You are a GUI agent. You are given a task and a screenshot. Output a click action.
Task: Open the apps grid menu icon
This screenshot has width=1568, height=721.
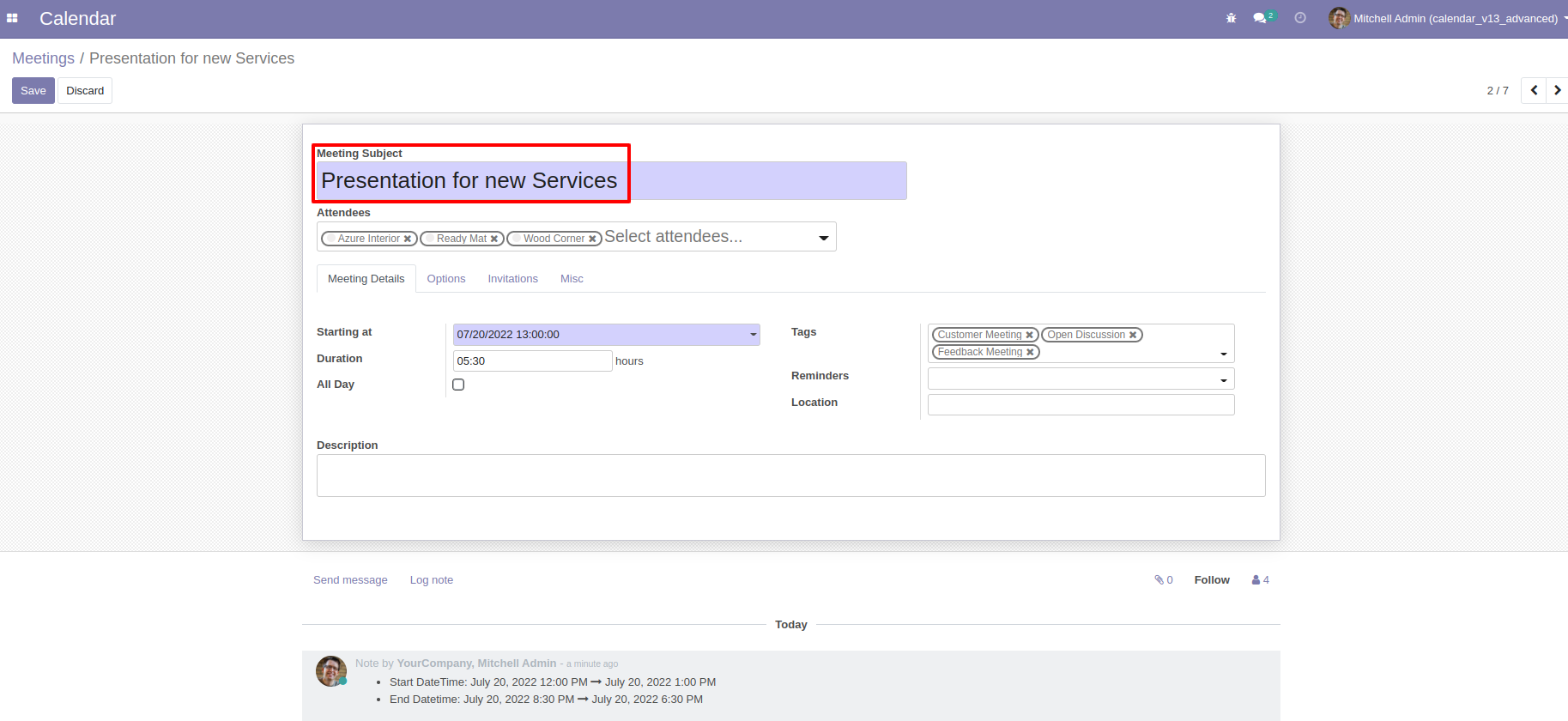(12, 18)
